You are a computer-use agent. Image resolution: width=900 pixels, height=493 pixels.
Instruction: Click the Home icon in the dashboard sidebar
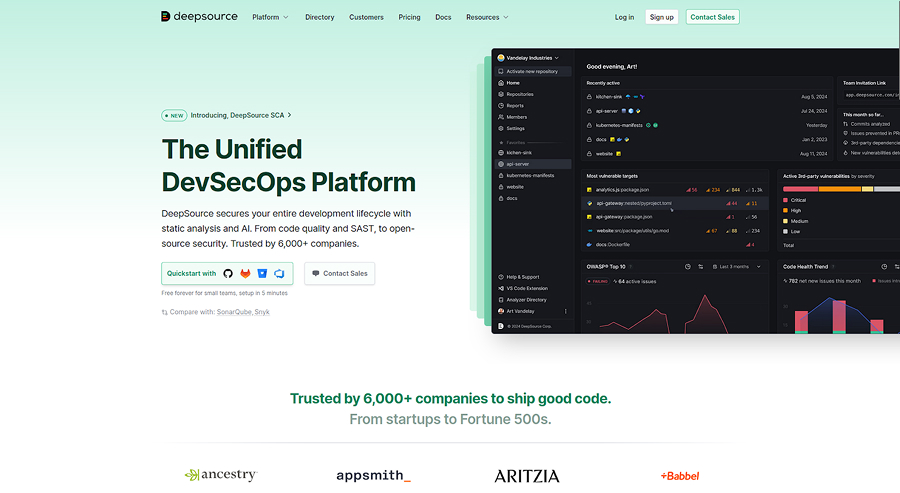[501, 83]
